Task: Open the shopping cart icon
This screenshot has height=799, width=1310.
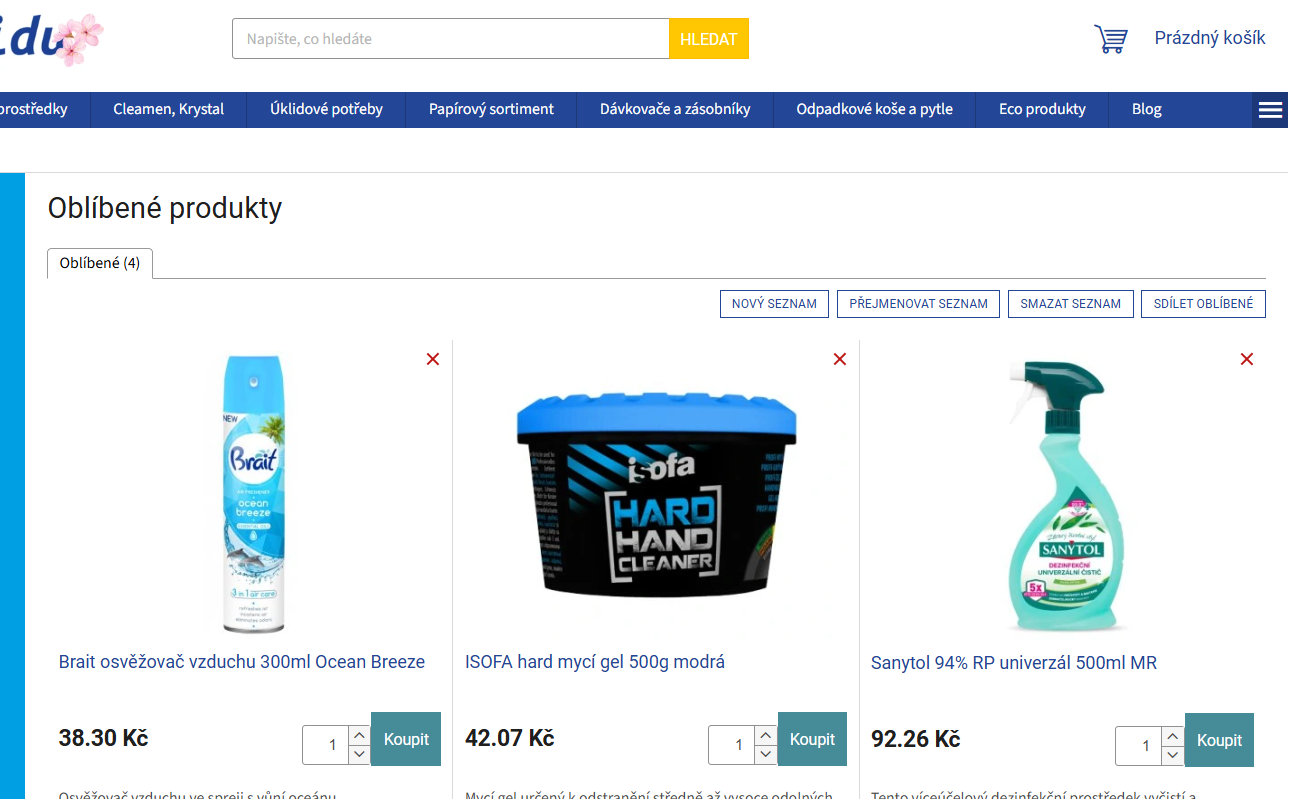Action: tap(1110, 39)
